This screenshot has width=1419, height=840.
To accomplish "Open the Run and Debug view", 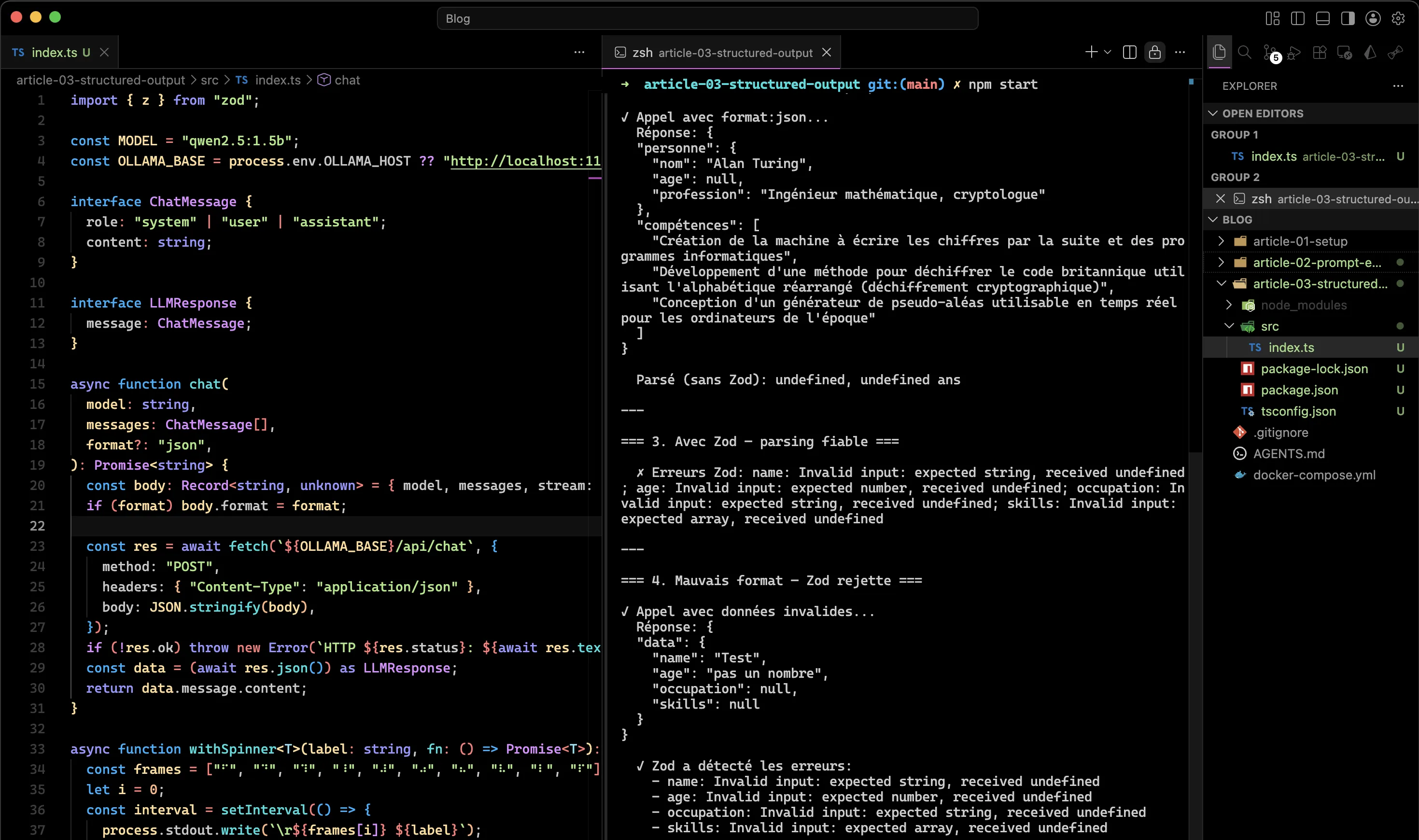I will [1294, 53].
